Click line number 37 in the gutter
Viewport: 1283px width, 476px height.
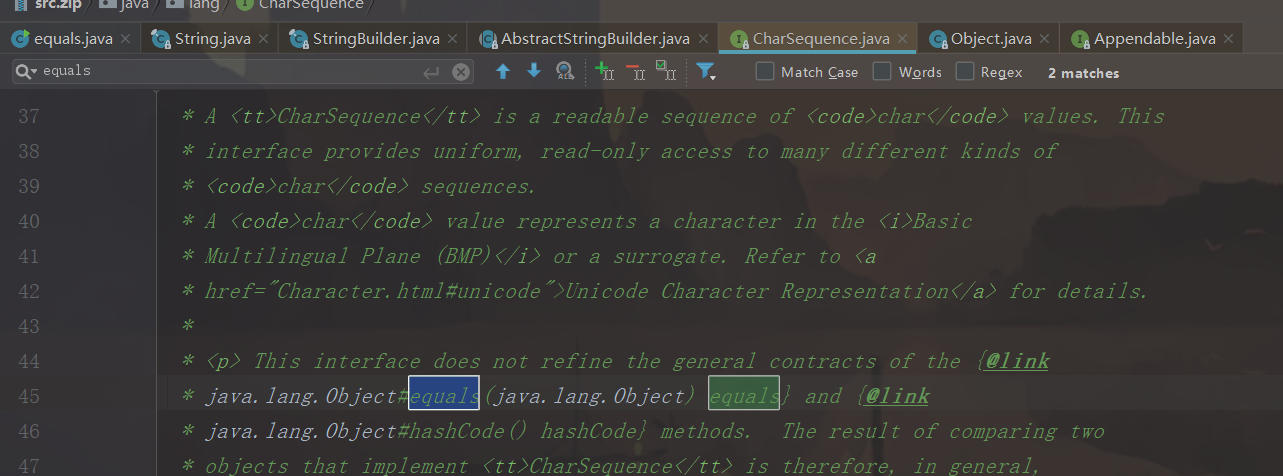point(28,116)
